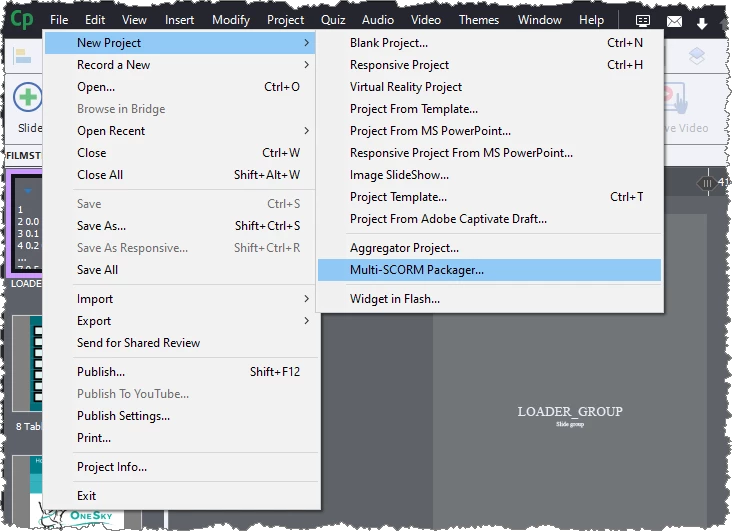
Task: Click the yellow-blue toolbar icon at the top left
Action: click(x=22, y=56)
